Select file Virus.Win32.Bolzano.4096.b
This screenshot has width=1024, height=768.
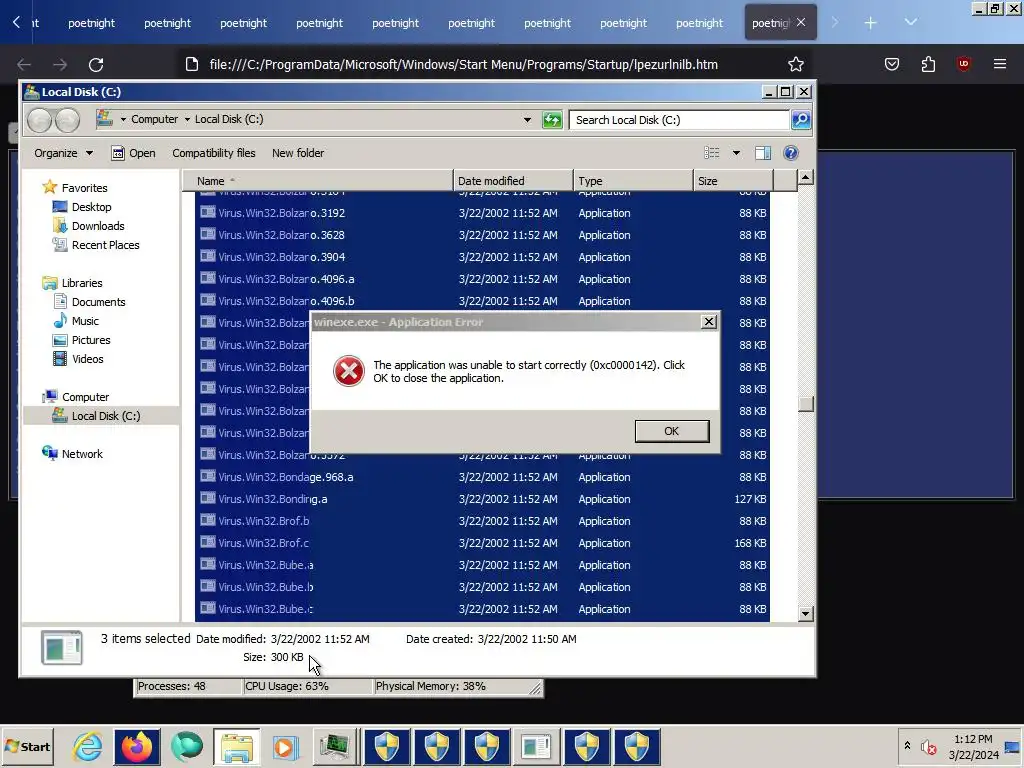point(483,301)
